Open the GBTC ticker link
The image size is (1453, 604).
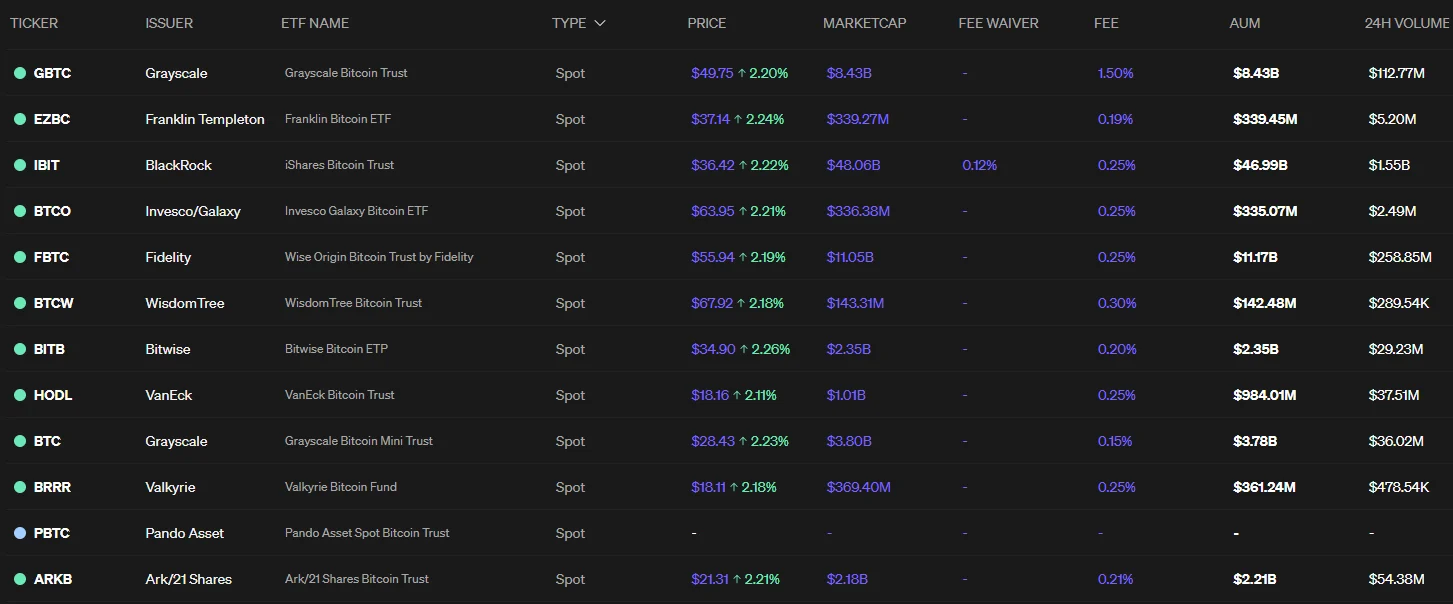(x=52, y=73)
